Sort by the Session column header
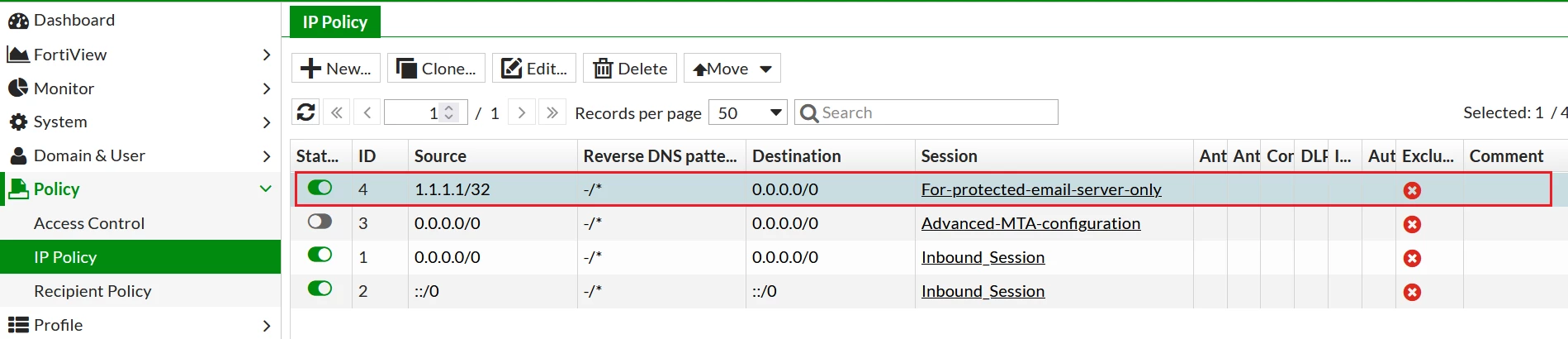Viewport: 1568px width, 339px height. pyautogui.click(x=1054, y=156)
